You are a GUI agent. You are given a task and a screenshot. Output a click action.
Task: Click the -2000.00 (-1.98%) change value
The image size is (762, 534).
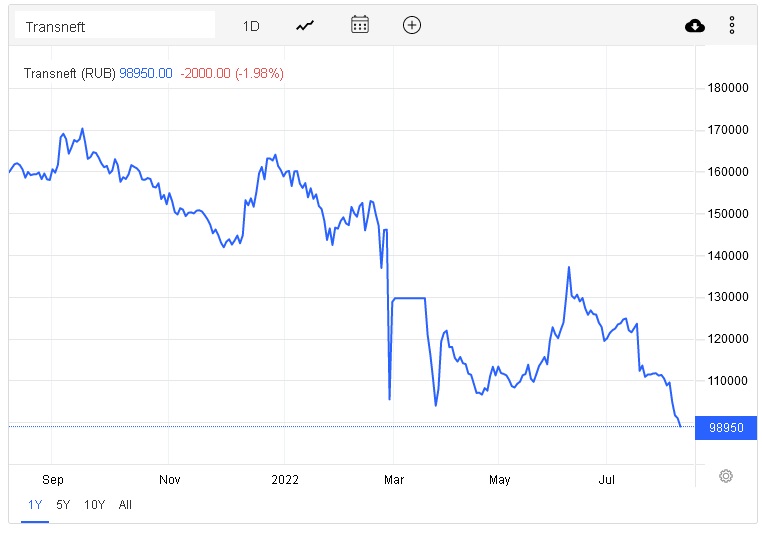pos(232,73)
